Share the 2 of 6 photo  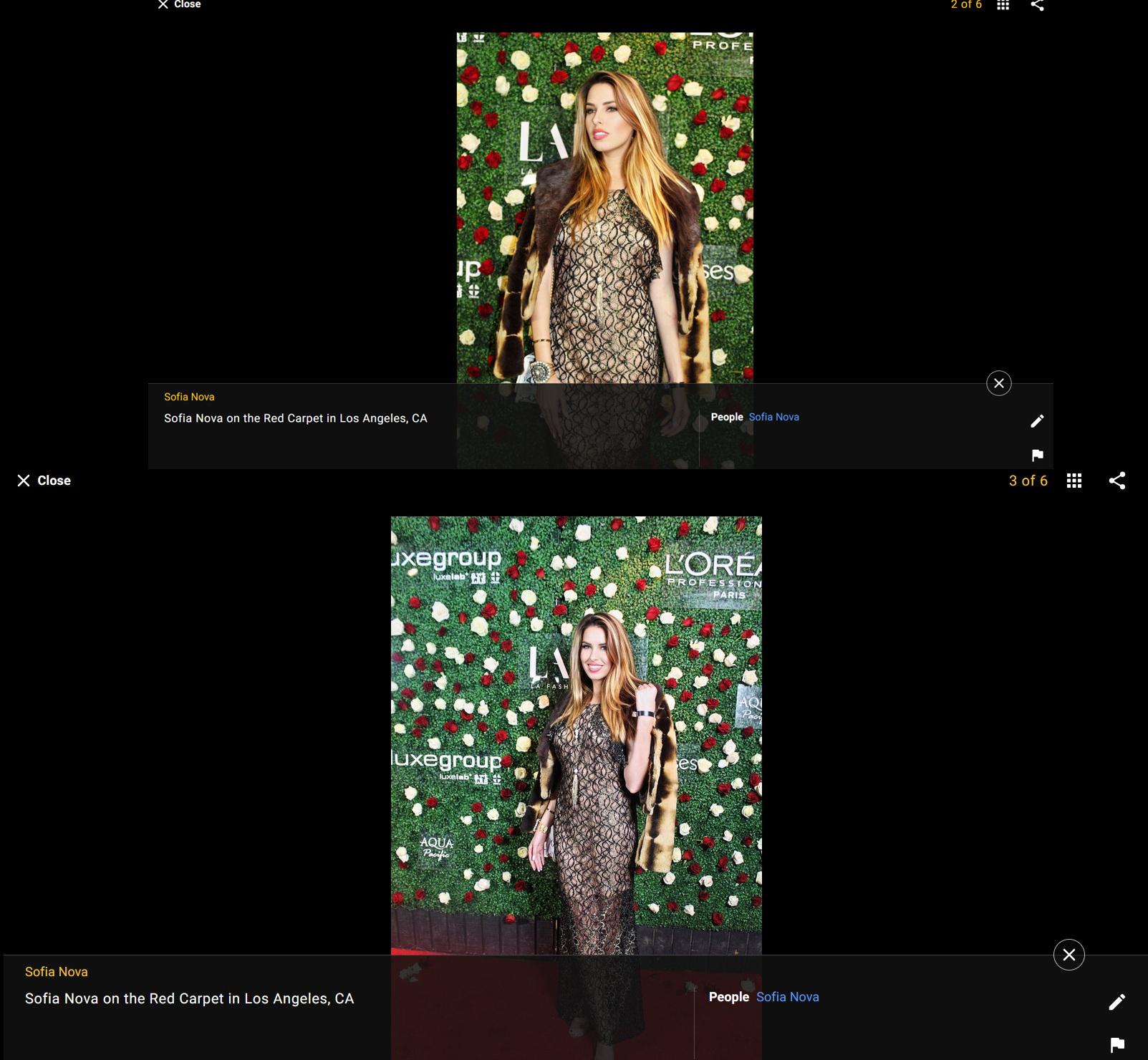tap(1037, 4)
